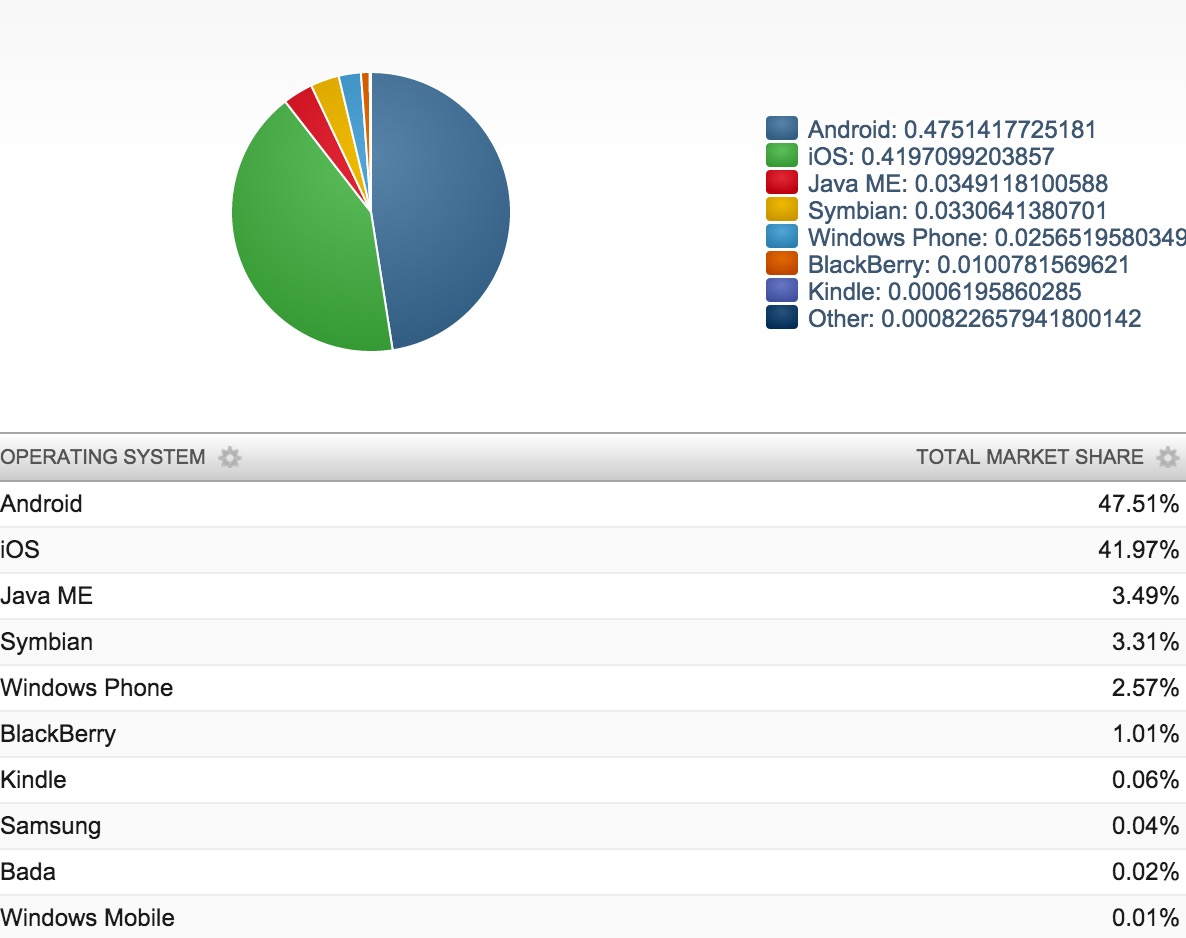Select the Symbian table row name
This screenshot has width=1186, height=938.
point(46,642)
